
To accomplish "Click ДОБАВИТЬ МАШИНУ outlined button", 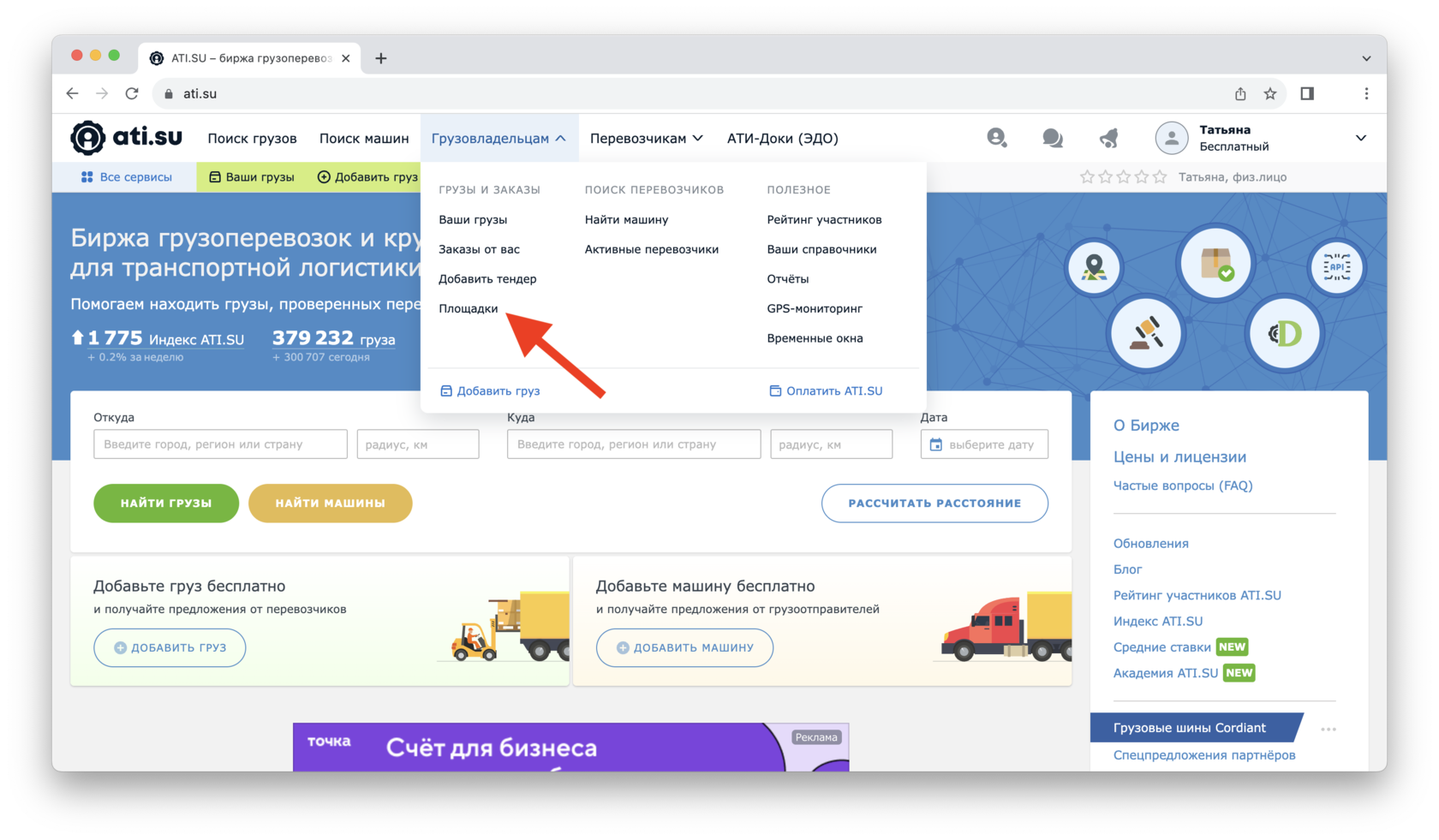I will [x=684, y=648].
